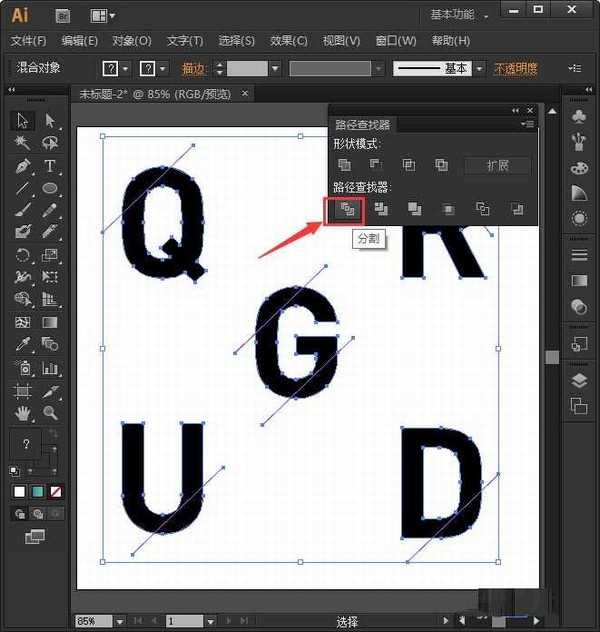Select the Type tool in toolbox
The image size is (600, 632).
coord(50,166)
